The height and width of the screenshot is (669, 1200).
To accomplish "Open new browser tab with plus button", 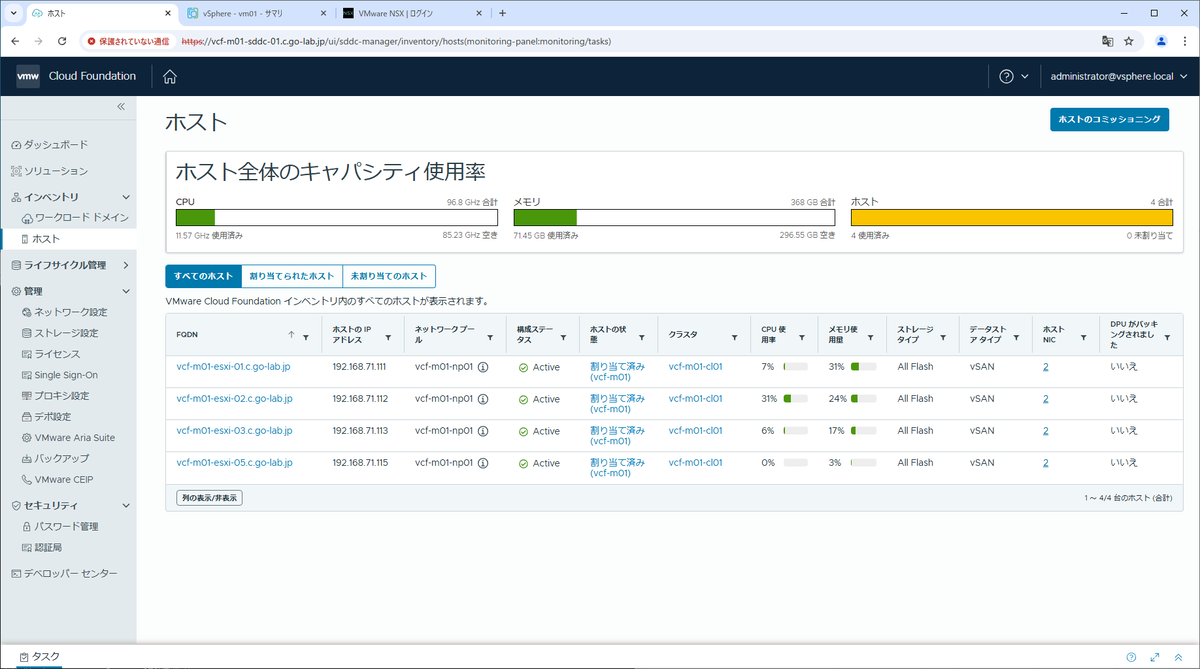I will pyautogui.click(x=502, y=13).
